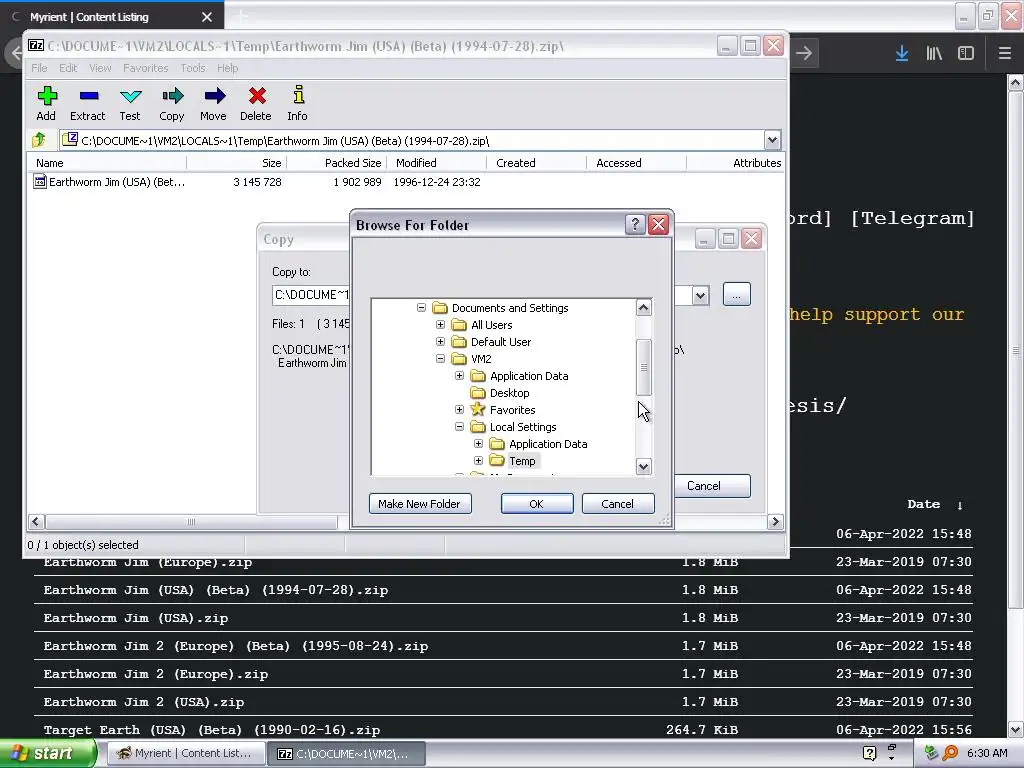Click the Windows Start button
Viewport: 1024px width, 768px height.
(x=47, y=753)
